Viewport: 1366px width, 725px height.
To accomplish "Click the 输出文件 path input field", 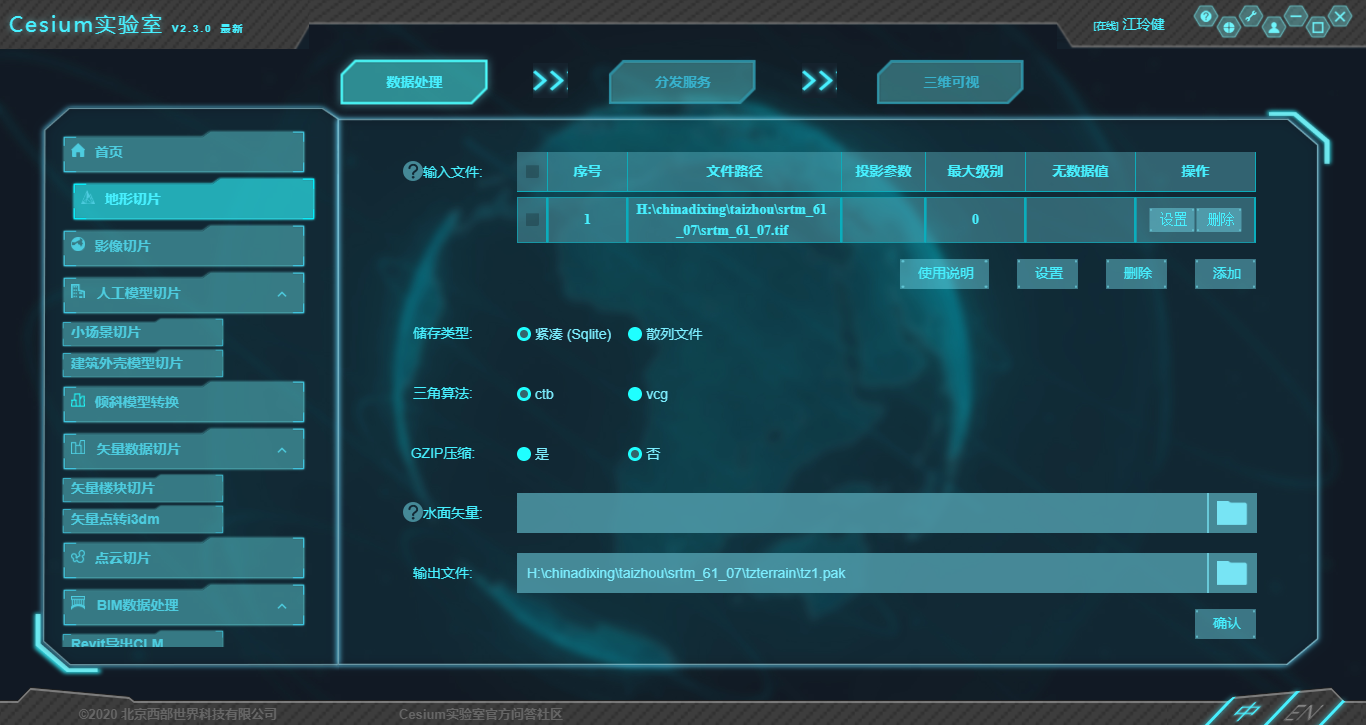I will coord(862,573).
